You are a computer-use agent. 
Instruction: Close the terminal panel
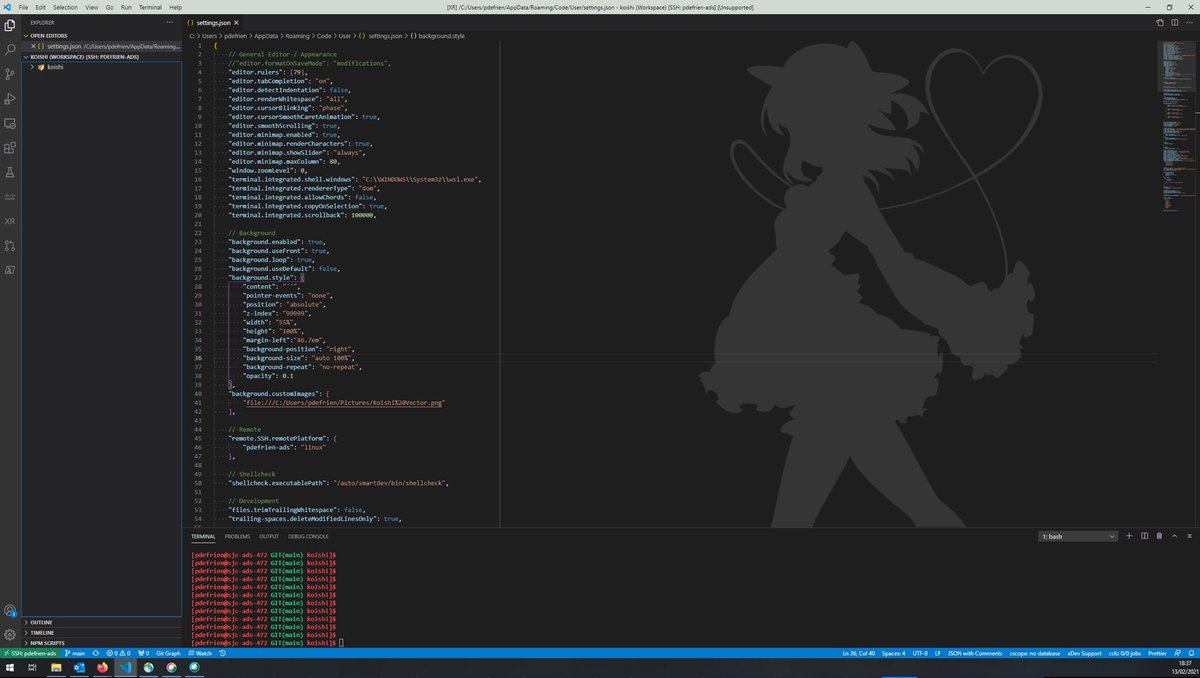pos(1189,536)
